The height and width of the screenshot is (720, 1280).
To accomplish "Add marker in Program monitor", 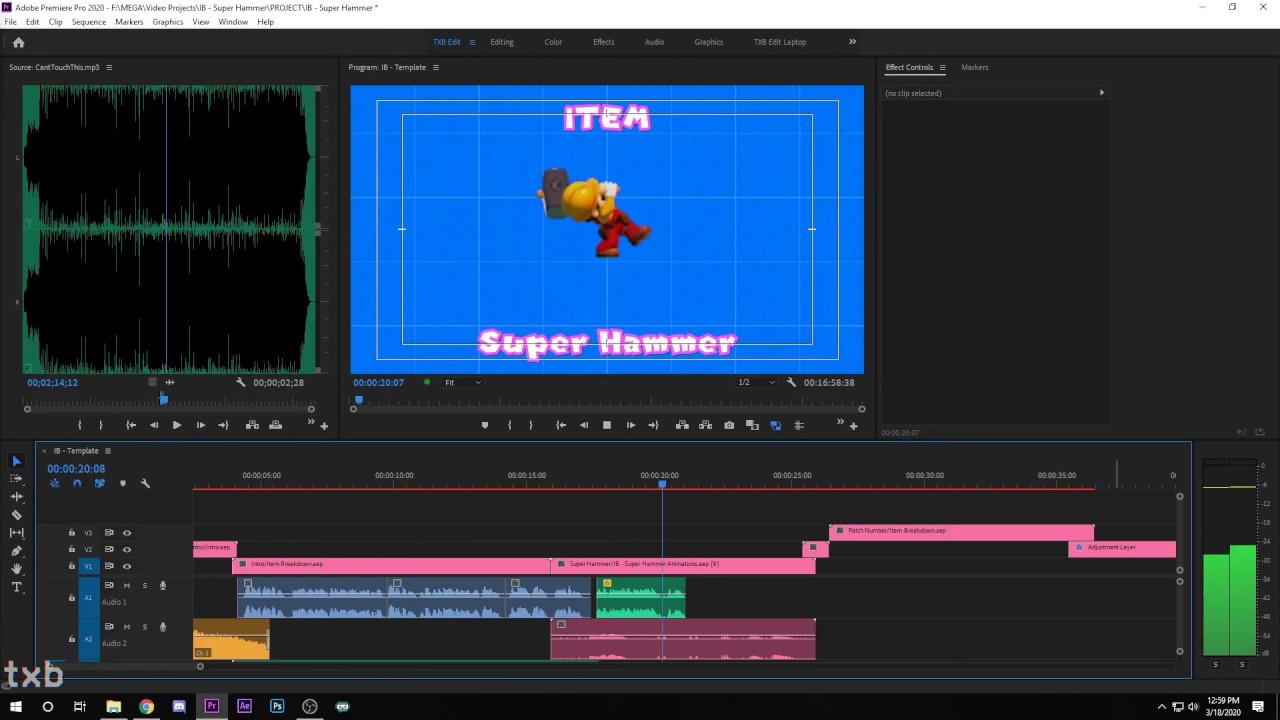I will (x=485, y=425).
